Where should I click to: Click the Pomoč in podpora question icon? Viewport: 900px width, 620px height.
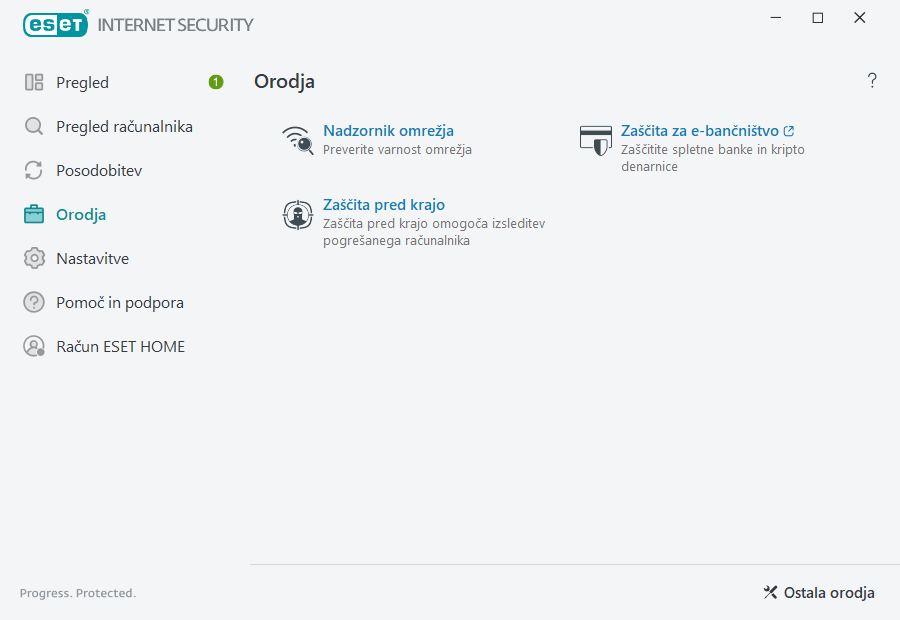point(35,302)
